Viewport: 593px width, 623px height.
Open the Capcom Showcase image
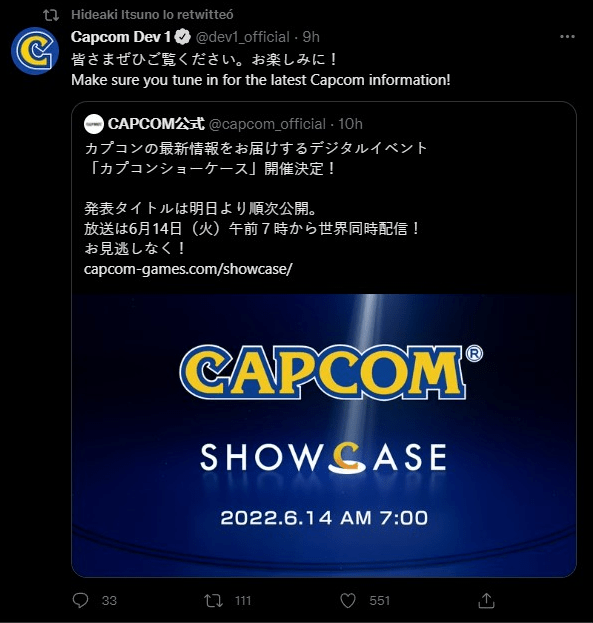click(324, 435)
